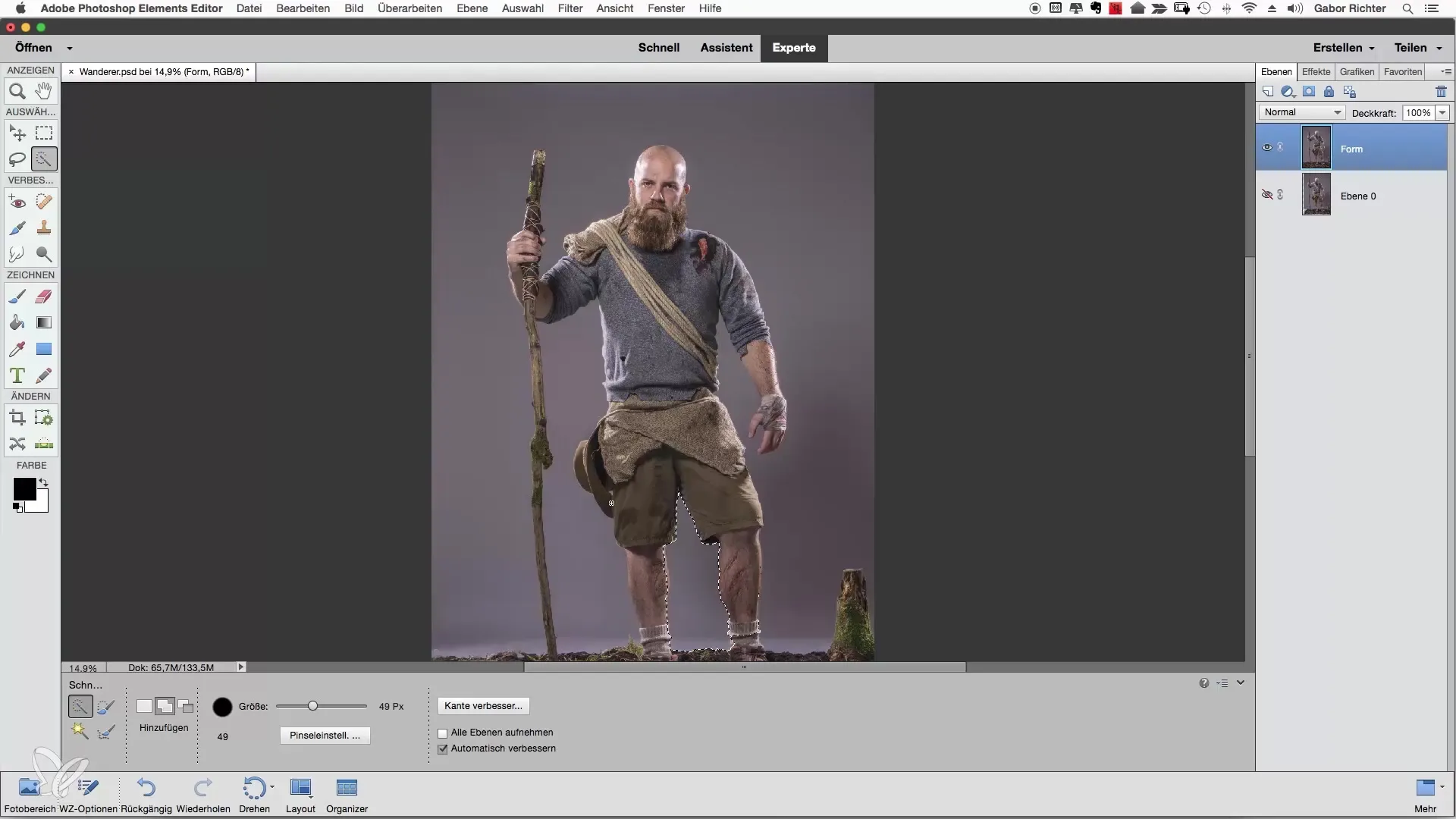Enable Alle Ebenen aufnehmen checkbox

pyautogui.click(x=443, y=733)
